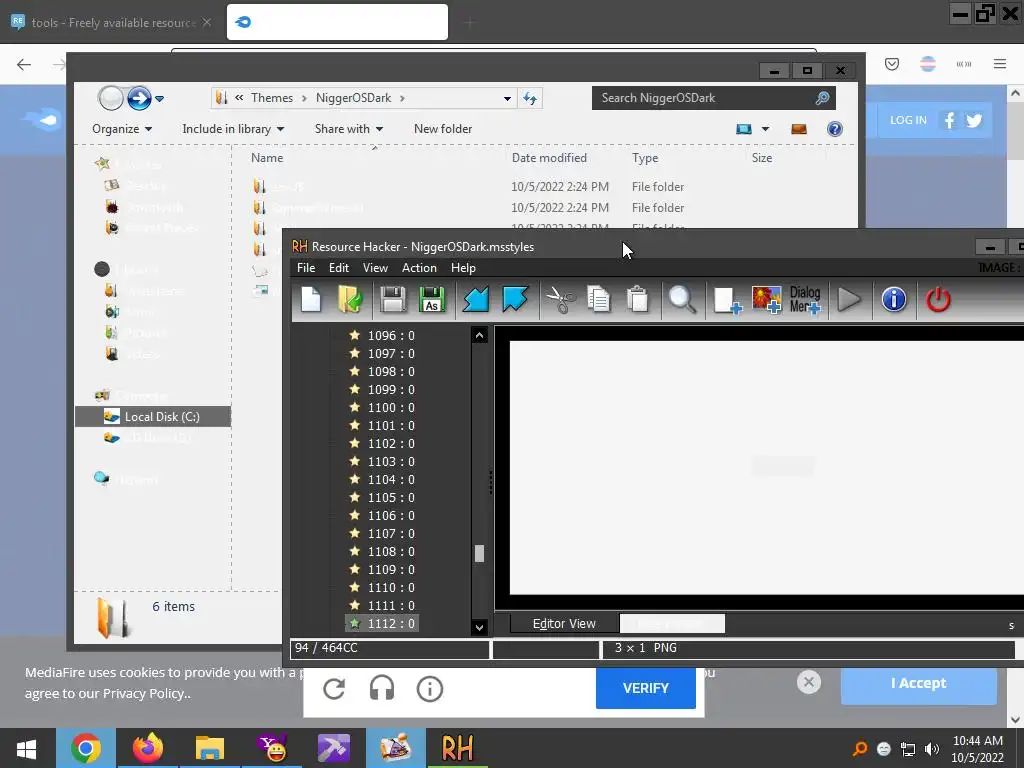This screenshot has width=1024, height=768.
Task: Create a new blank script in Resource Hacker
Action: [x=312, y=300]
